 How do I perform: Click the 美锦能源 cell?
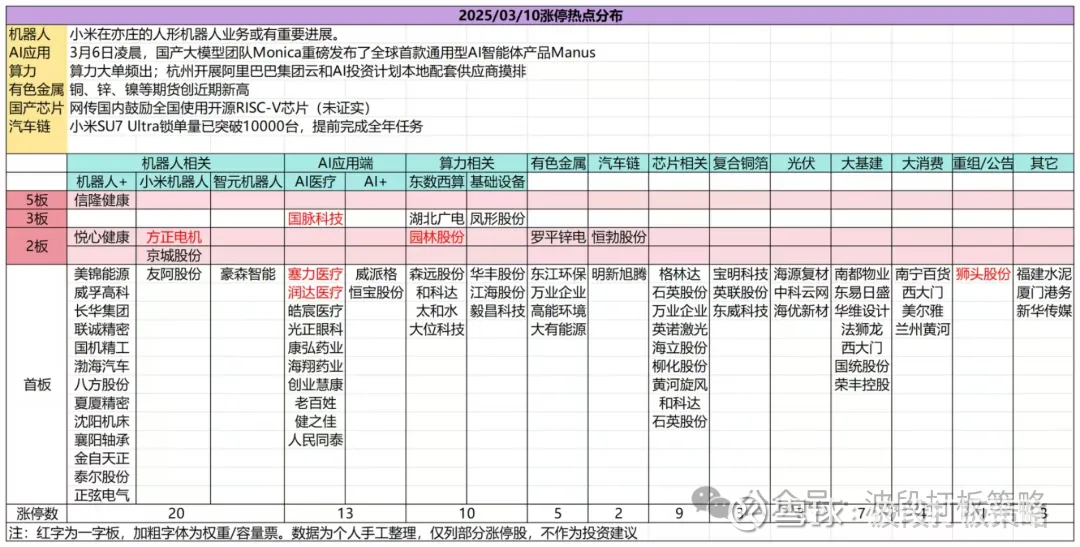(x=102, y=274)
